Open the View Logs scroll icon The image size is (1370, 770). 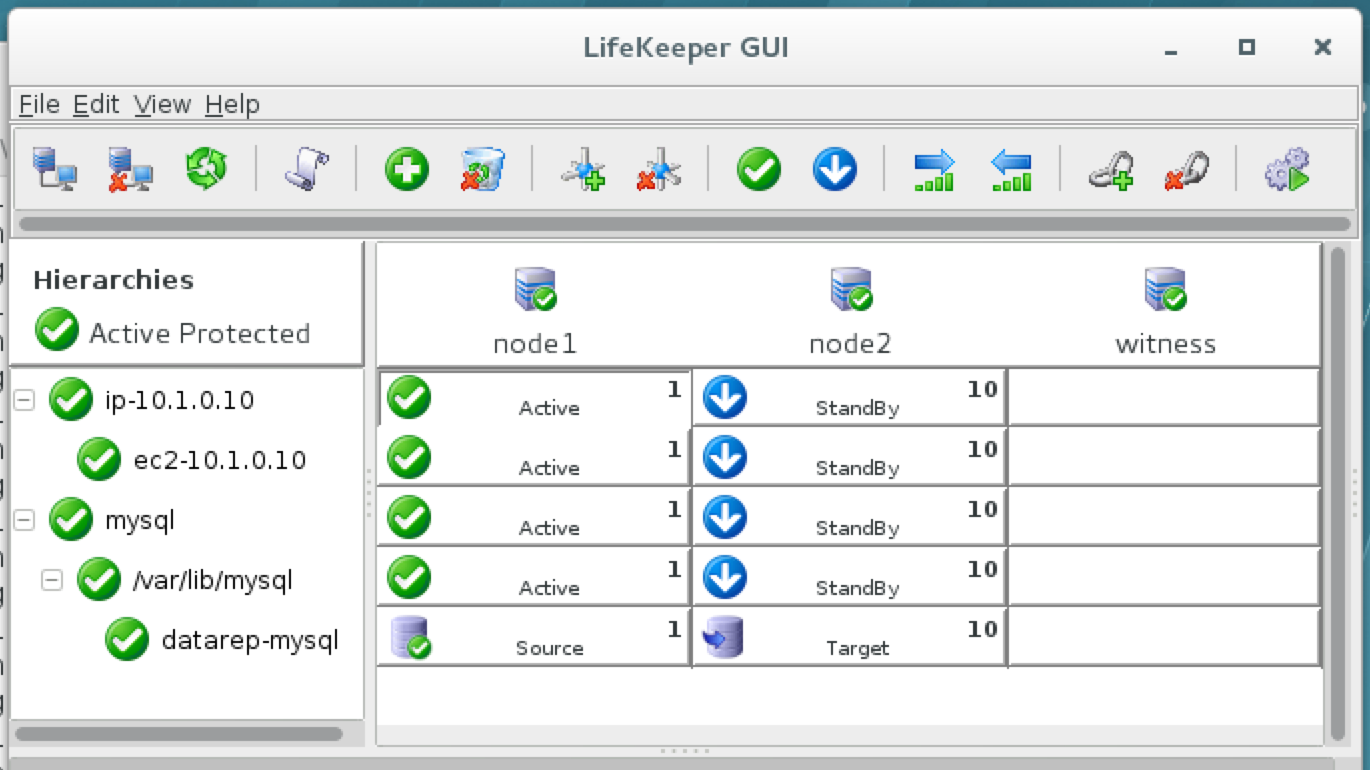point(306,169)
